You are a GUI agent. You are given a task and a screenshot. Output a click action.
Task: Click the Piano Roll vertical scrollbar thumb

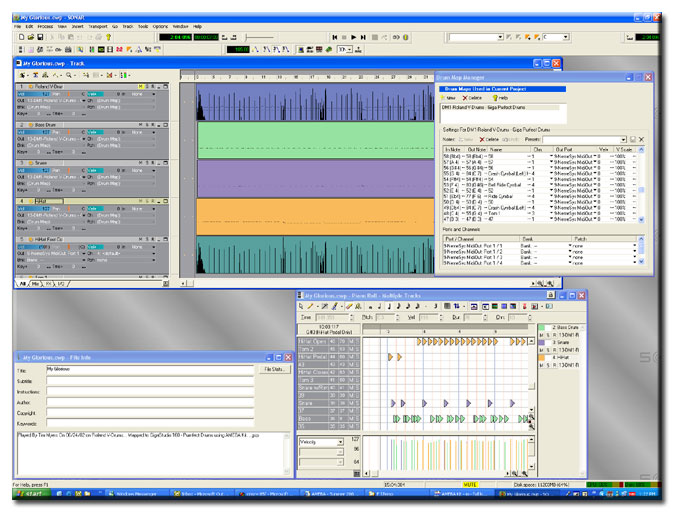[531, 386]
